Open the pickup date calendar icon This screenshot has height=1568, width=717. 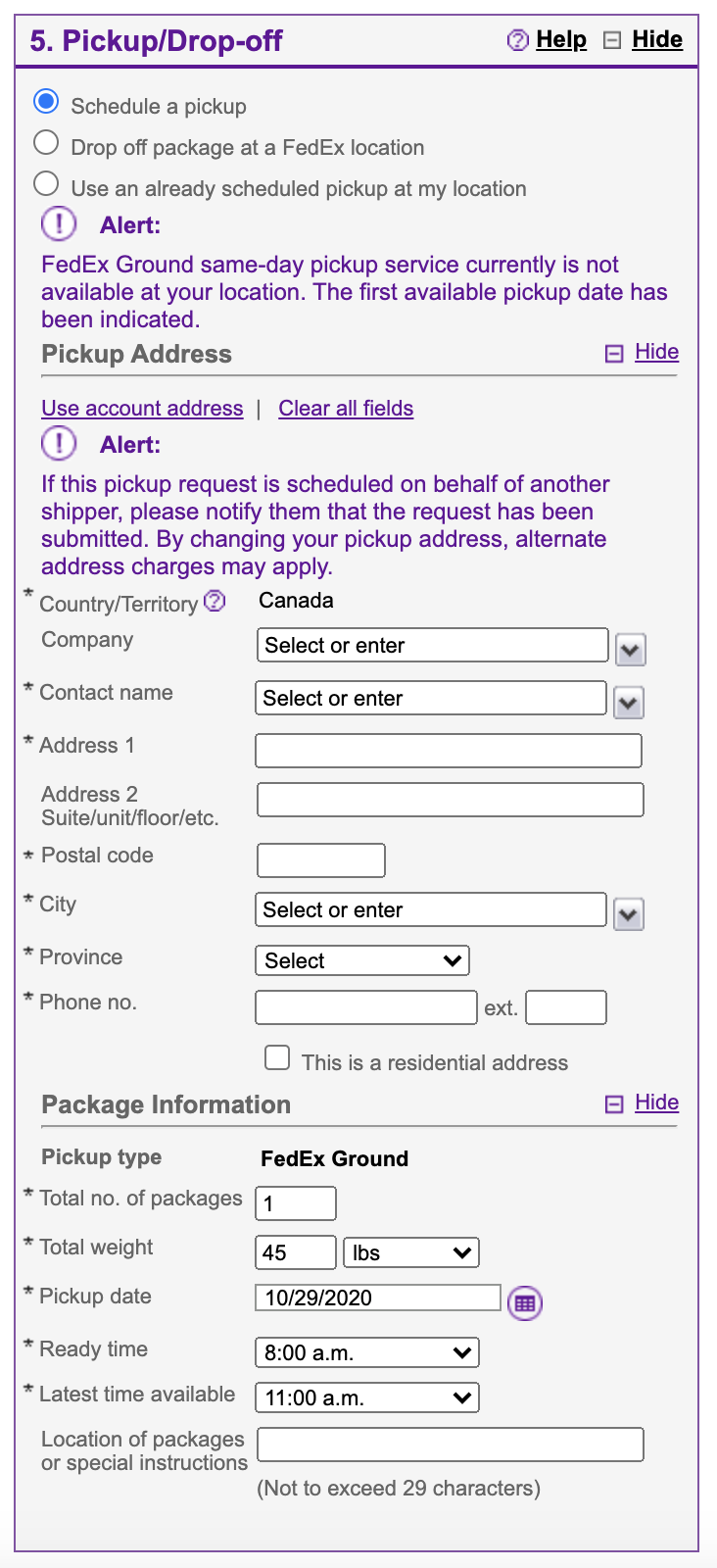click(x=525, y=1302)
